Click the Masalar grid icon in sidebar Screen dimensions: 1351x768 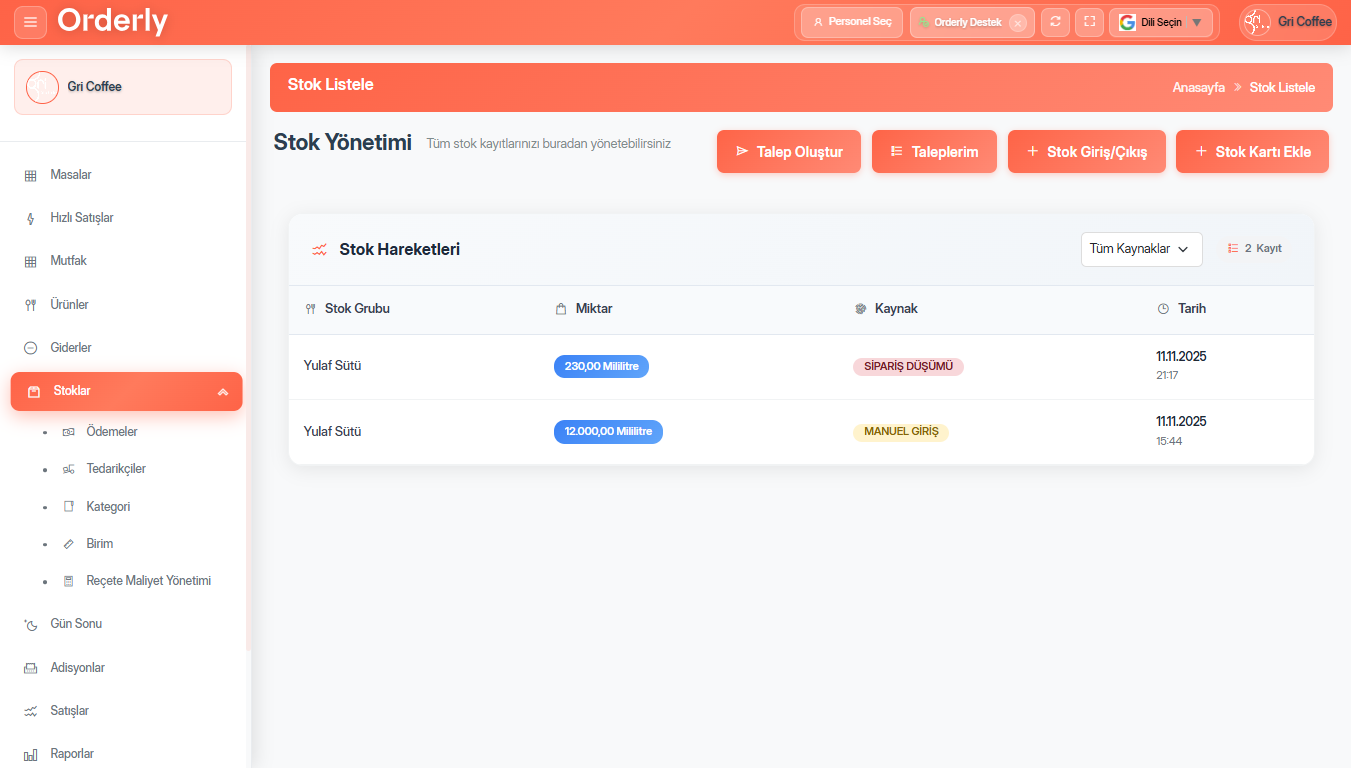pos(30,175)
